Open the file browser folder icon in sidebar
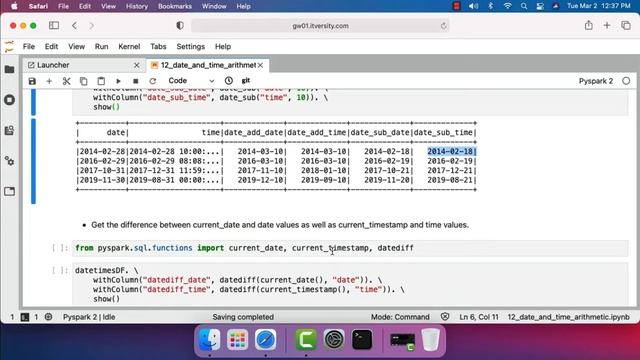The height and width of the screenshot is (360, 640). tap(9, 69)
